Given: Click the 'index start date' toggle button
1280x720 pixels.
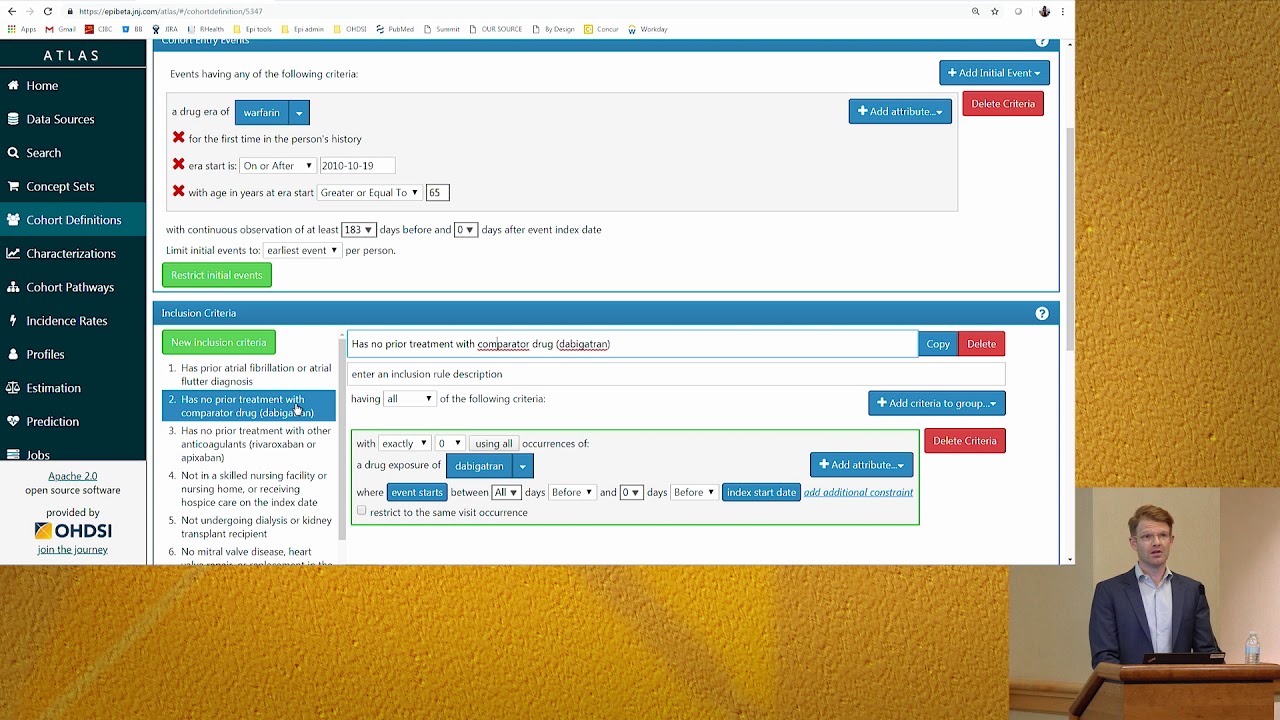Looking at the screenshot, I should (x=761, y=492).
